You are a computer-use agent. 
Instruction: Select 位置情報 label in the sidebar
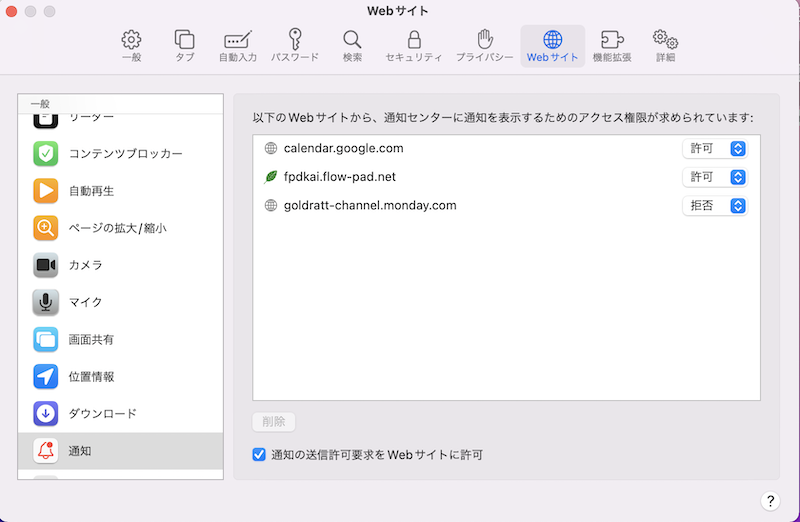pyautogui.click(x=91, y=377)
